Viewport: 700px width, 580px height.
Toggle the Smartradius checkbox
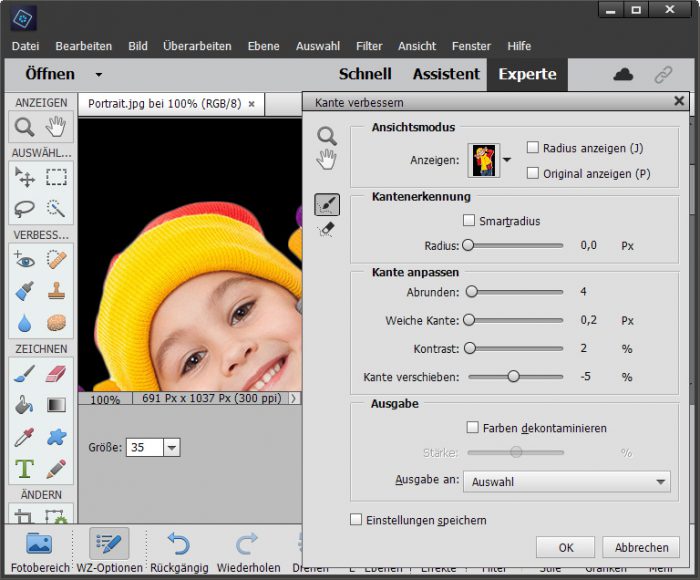tap(470, 221)
